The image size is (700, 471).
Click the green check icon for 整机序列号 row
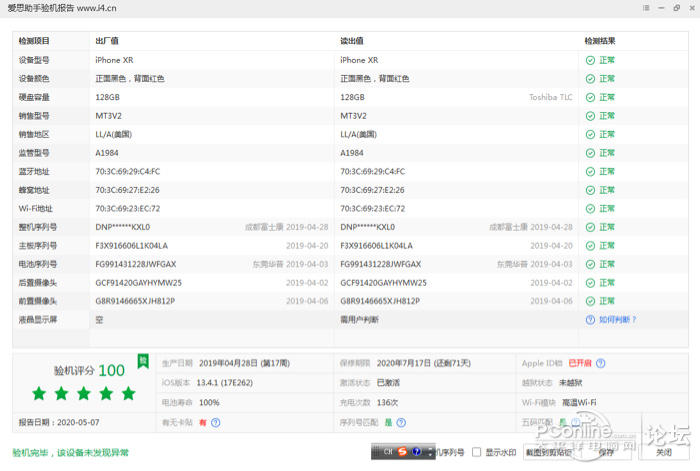(590, 227)
